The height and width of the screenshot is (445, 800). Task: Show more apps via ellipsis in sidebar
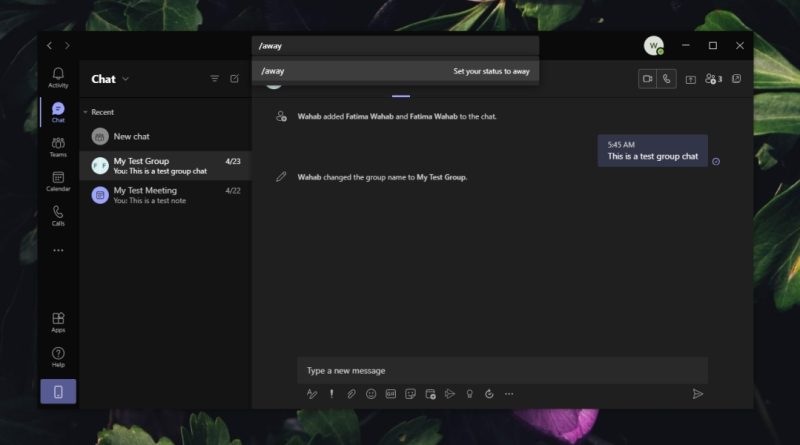(x=58, y=251)
